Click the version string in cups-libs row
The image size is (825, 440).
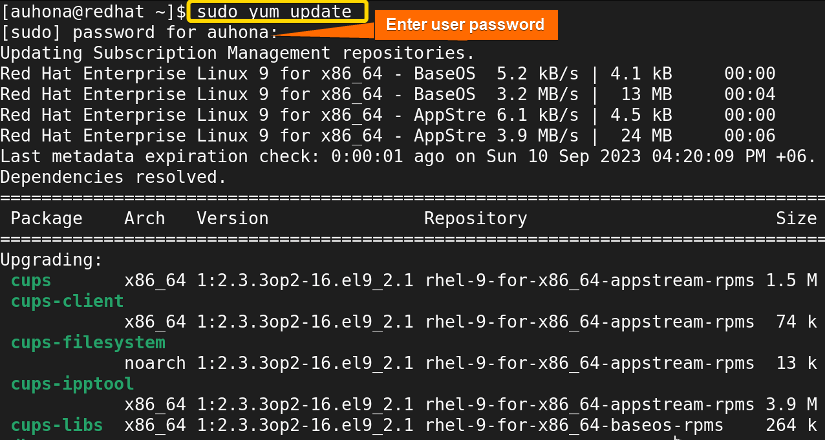tap(305, 426)
